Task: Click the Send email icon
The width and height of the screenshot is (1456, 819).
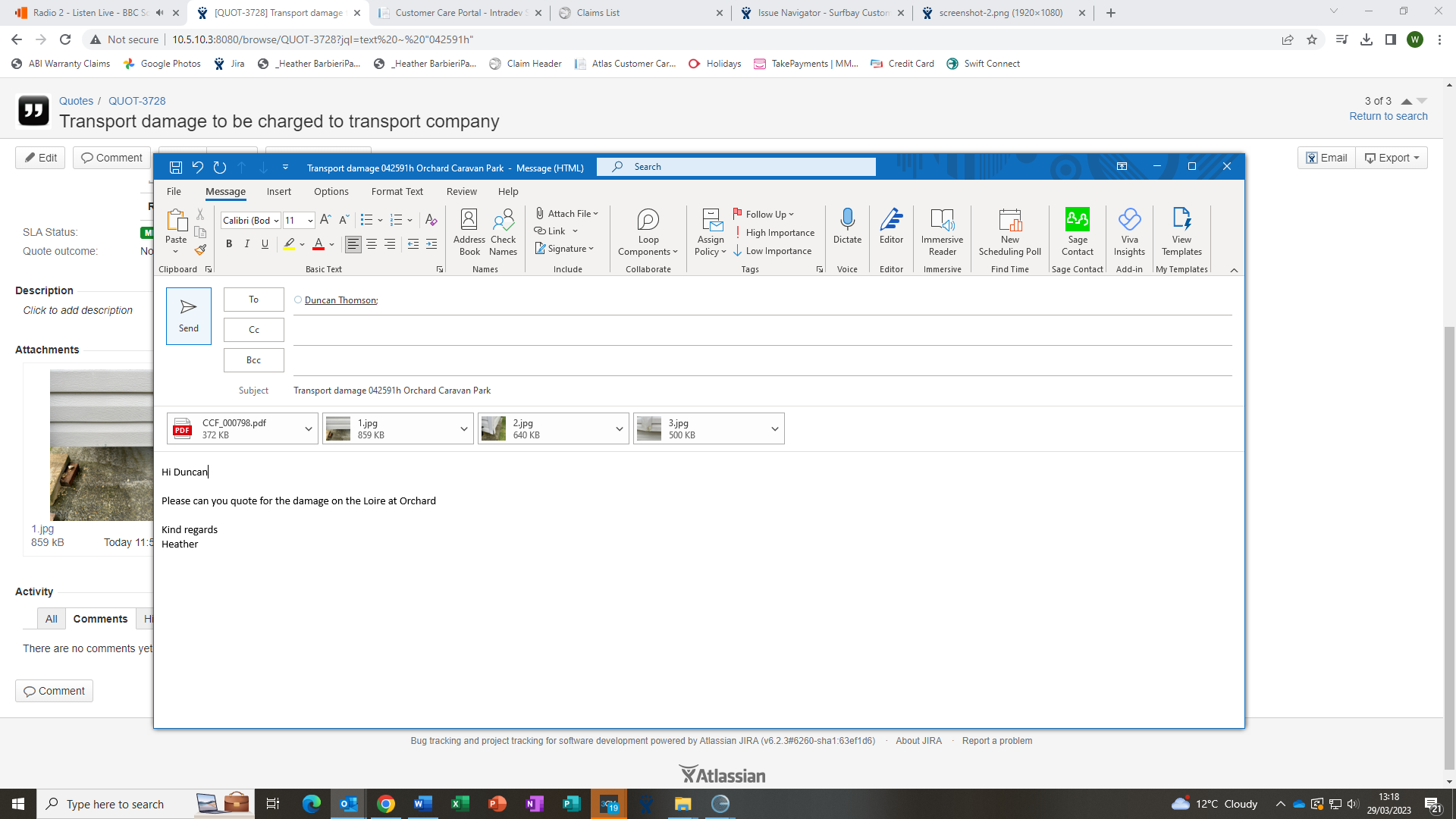Action: pos(188,315)
